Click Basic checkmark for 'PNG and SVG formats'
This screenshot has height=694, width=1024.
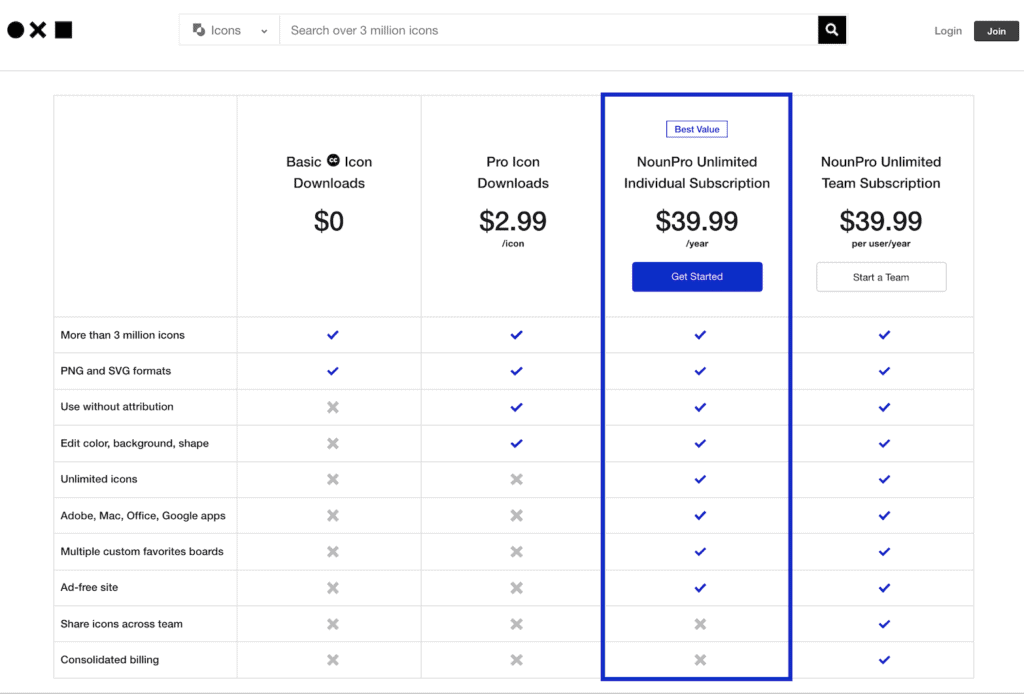tap(333, 371)
